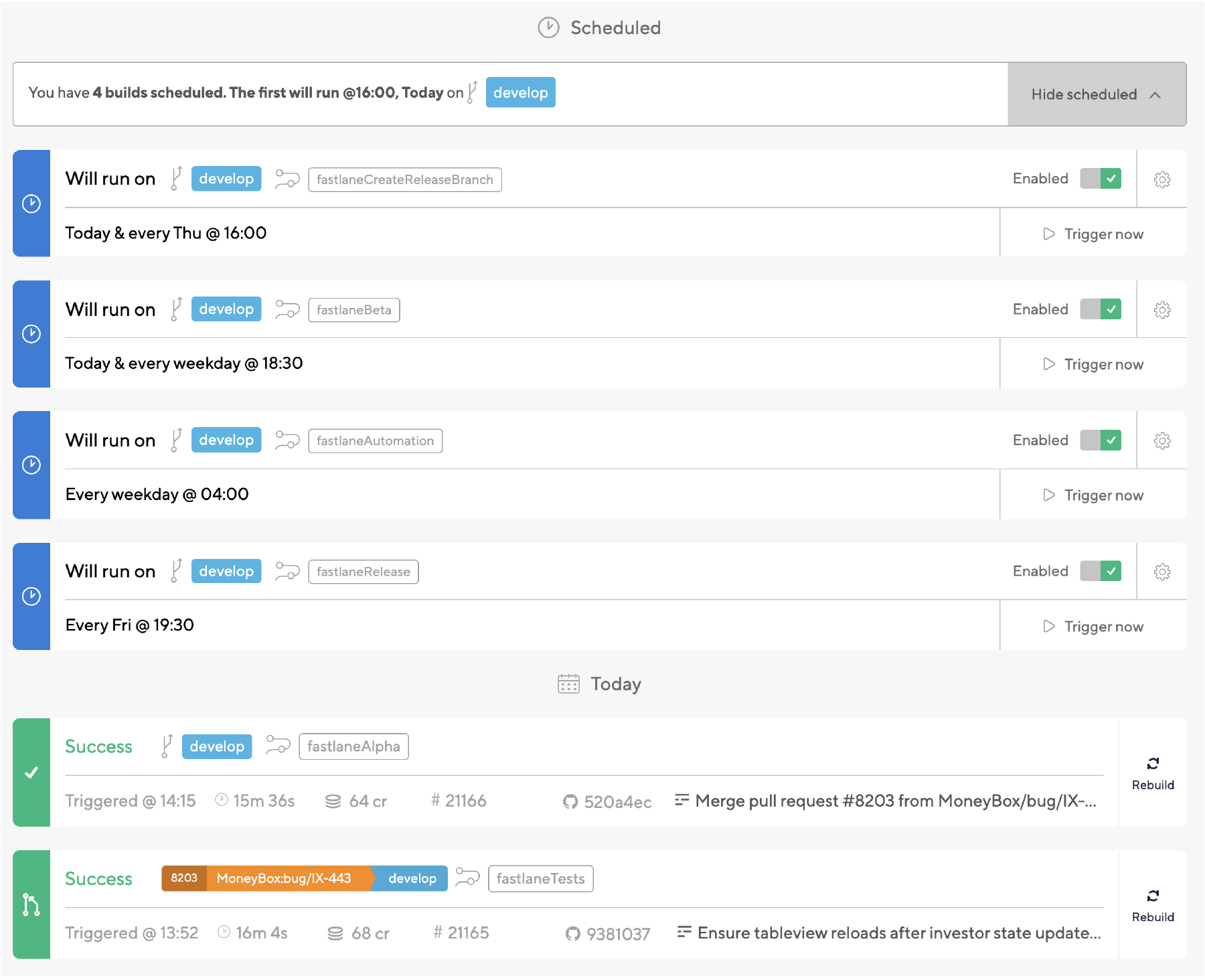Image resolution: width=1205 pixels, height=980 pixels.
Task: Click the clock icon on fastlaneBeta schedule
Action: click(x=31, y=334)
